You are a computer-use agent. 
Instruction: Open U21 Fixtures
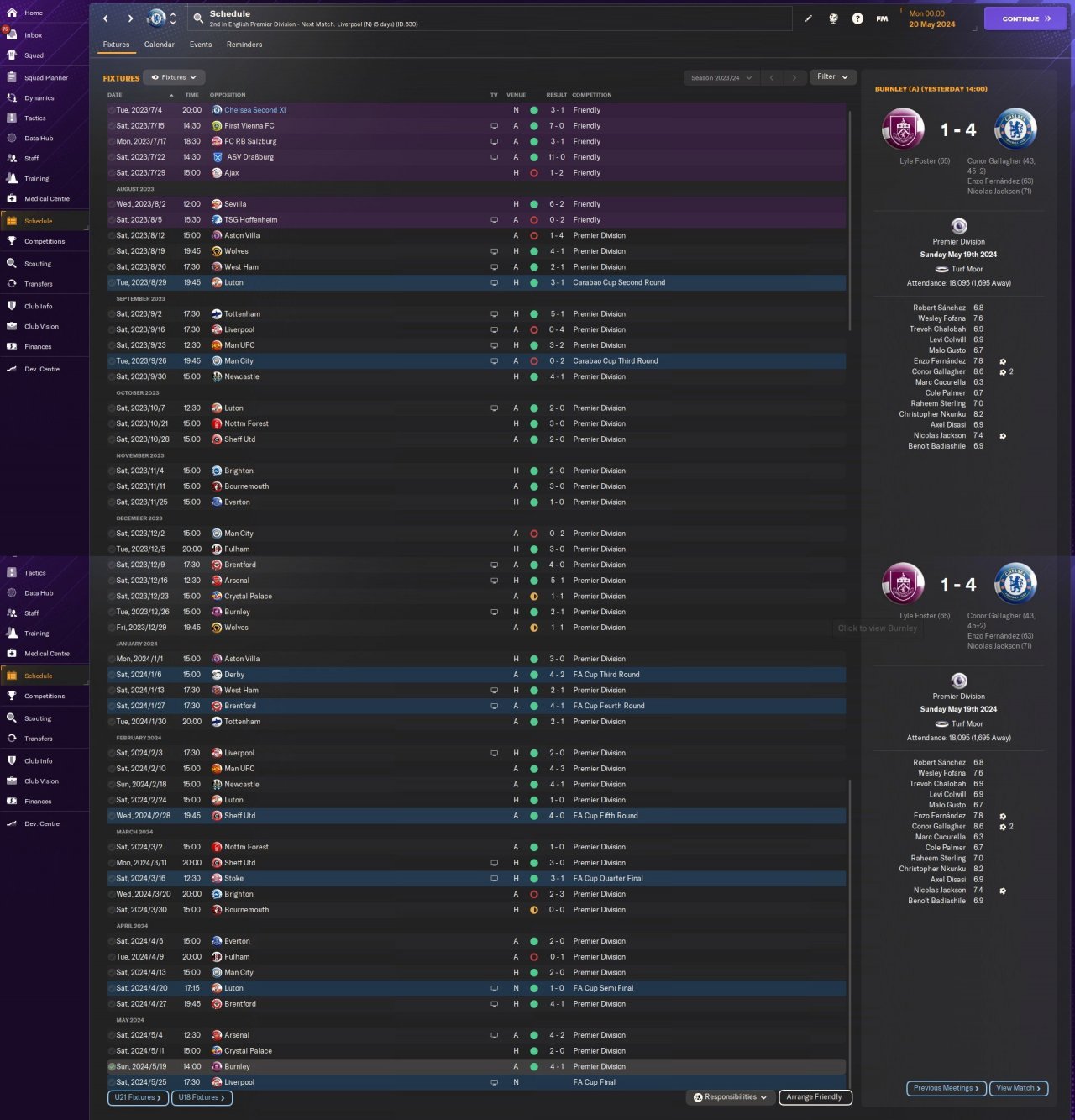pos(139,1097)
